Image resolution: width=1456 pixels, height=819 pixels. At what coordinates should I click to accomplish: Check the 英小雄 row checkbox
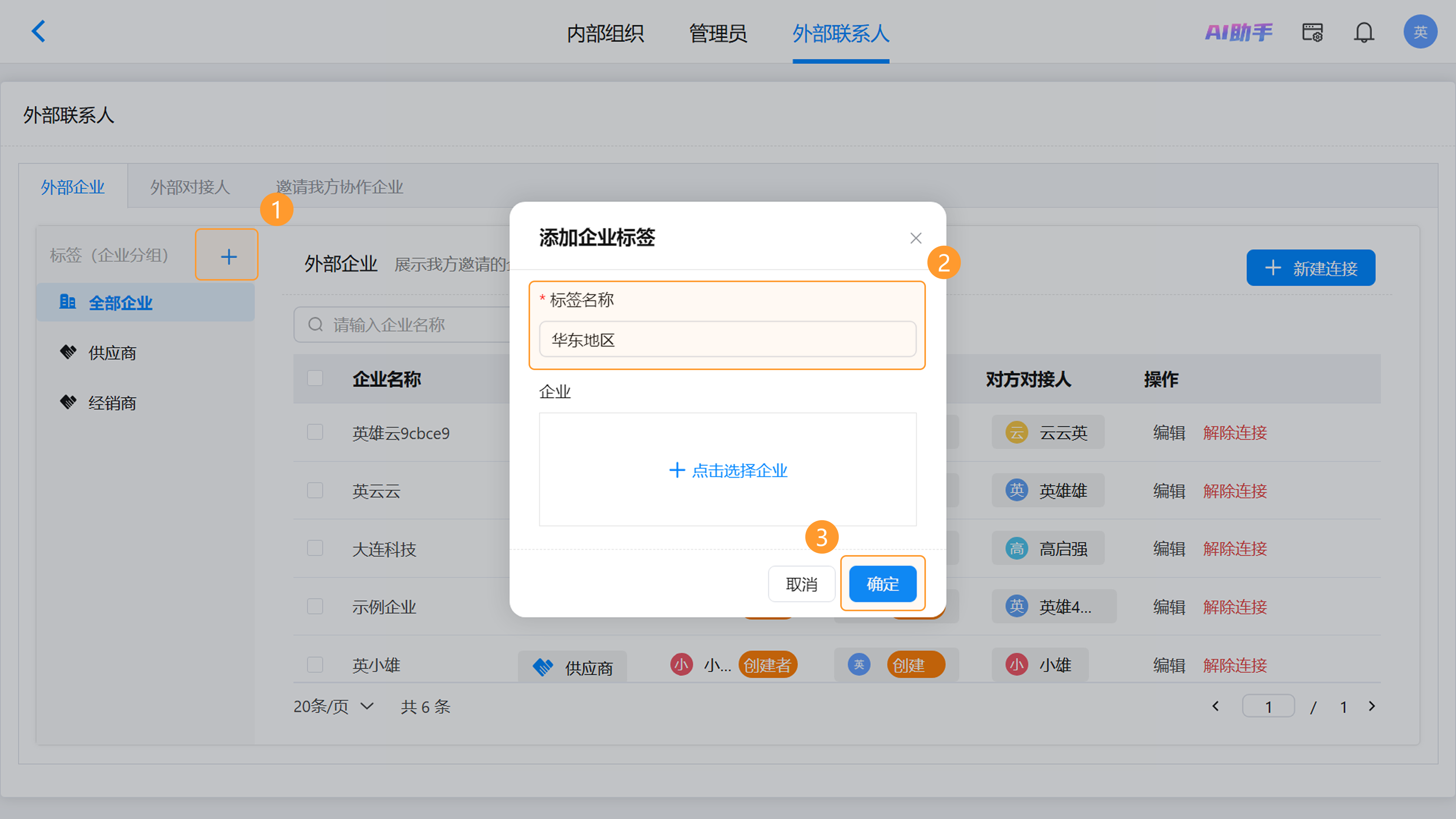pyautogui.click(x=315, y=665)
